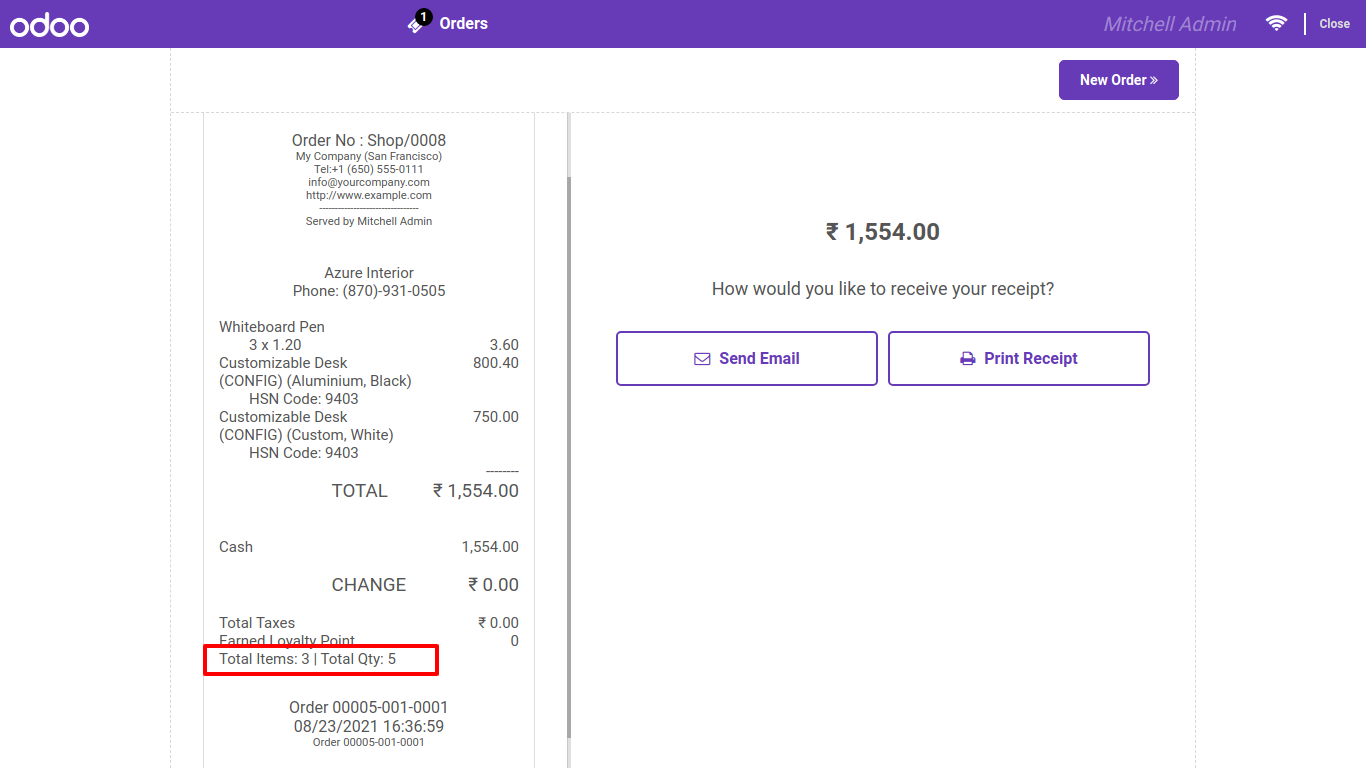Click the info@yourcompany.com text
The height and width of the screenshot is (768, 1366).
coord(369,183)
